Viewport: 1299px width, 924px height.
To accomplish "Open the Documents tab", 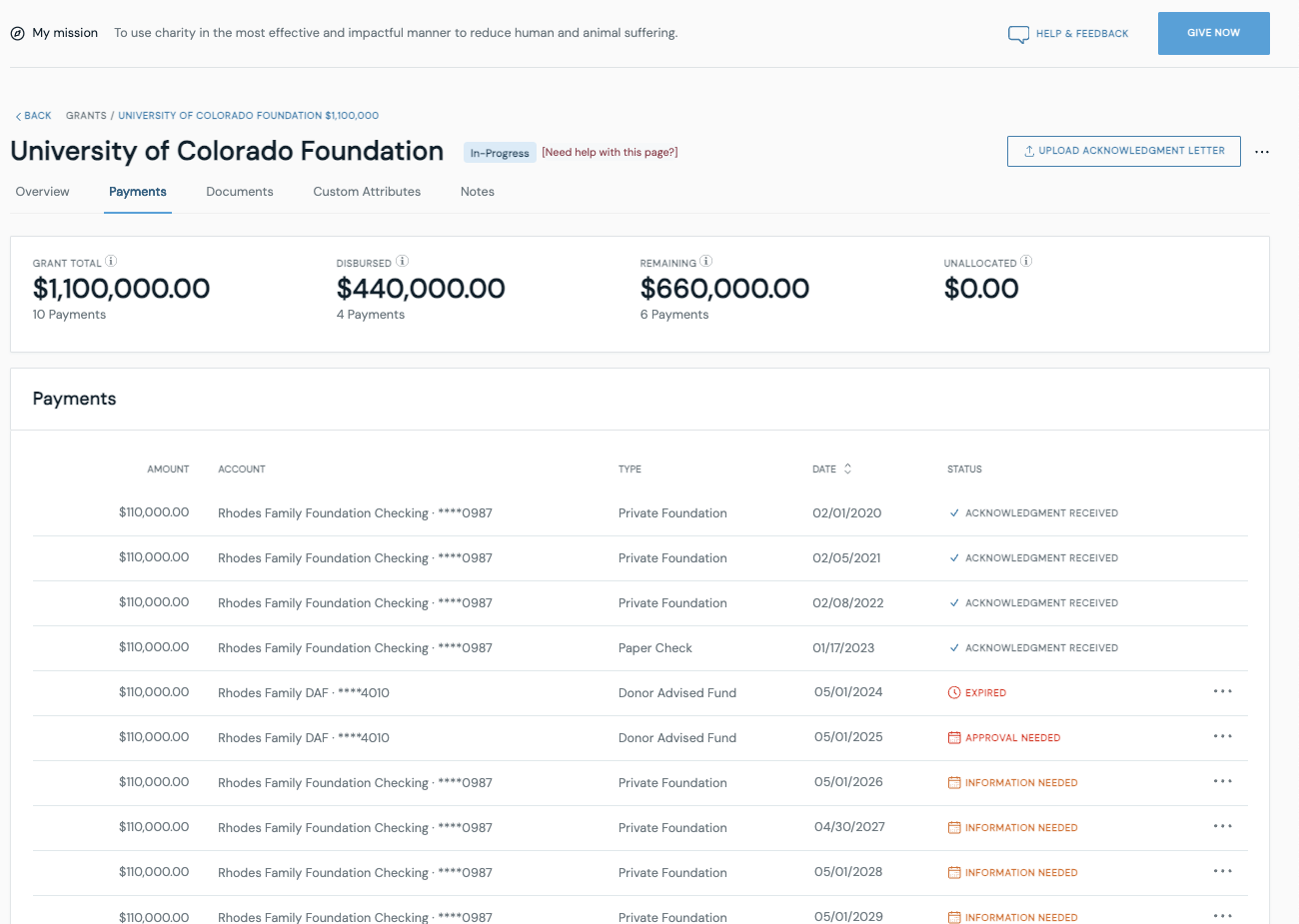I will tap(240, 192).
